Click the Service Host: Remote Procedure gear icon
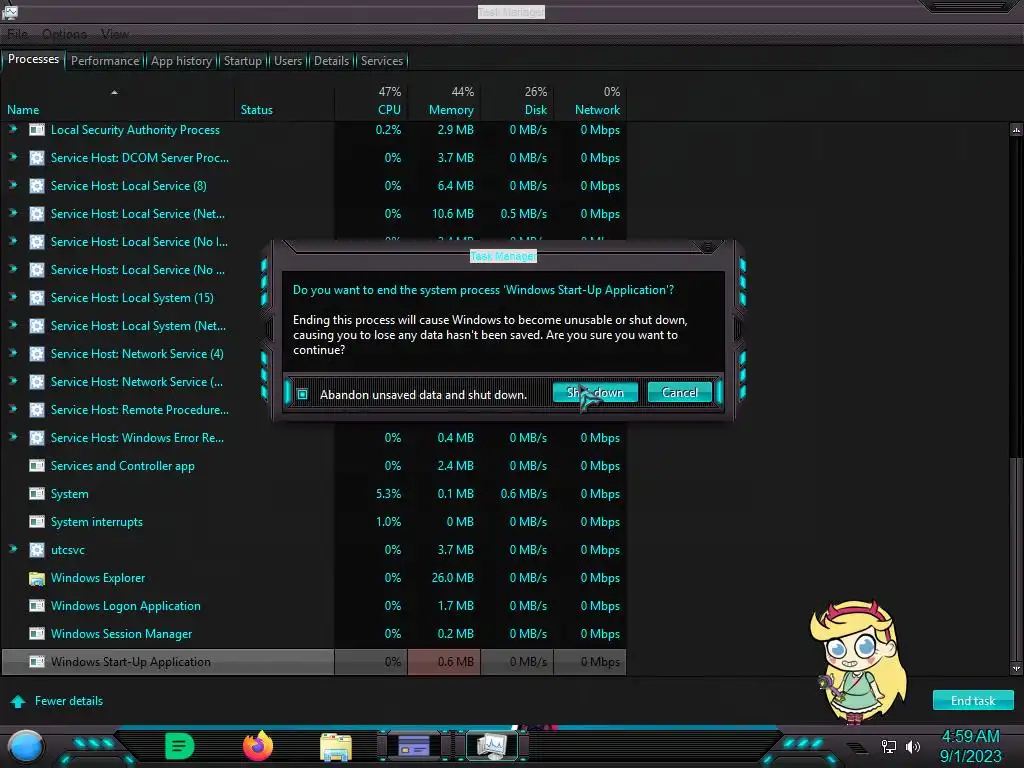The width and height of the screenshot is (1024, 768). (x=37, y=410)
